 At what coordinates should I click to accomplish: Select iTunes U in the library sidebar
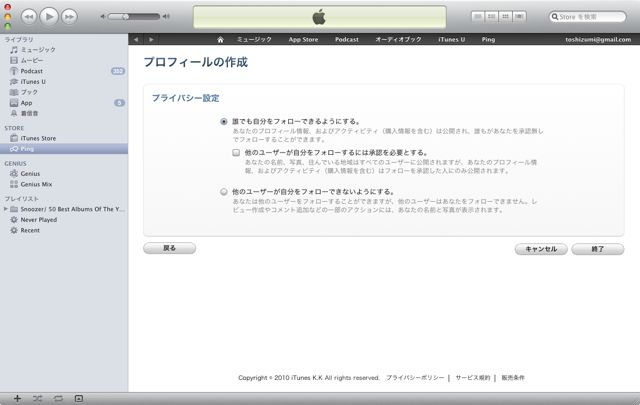[64, 82]
